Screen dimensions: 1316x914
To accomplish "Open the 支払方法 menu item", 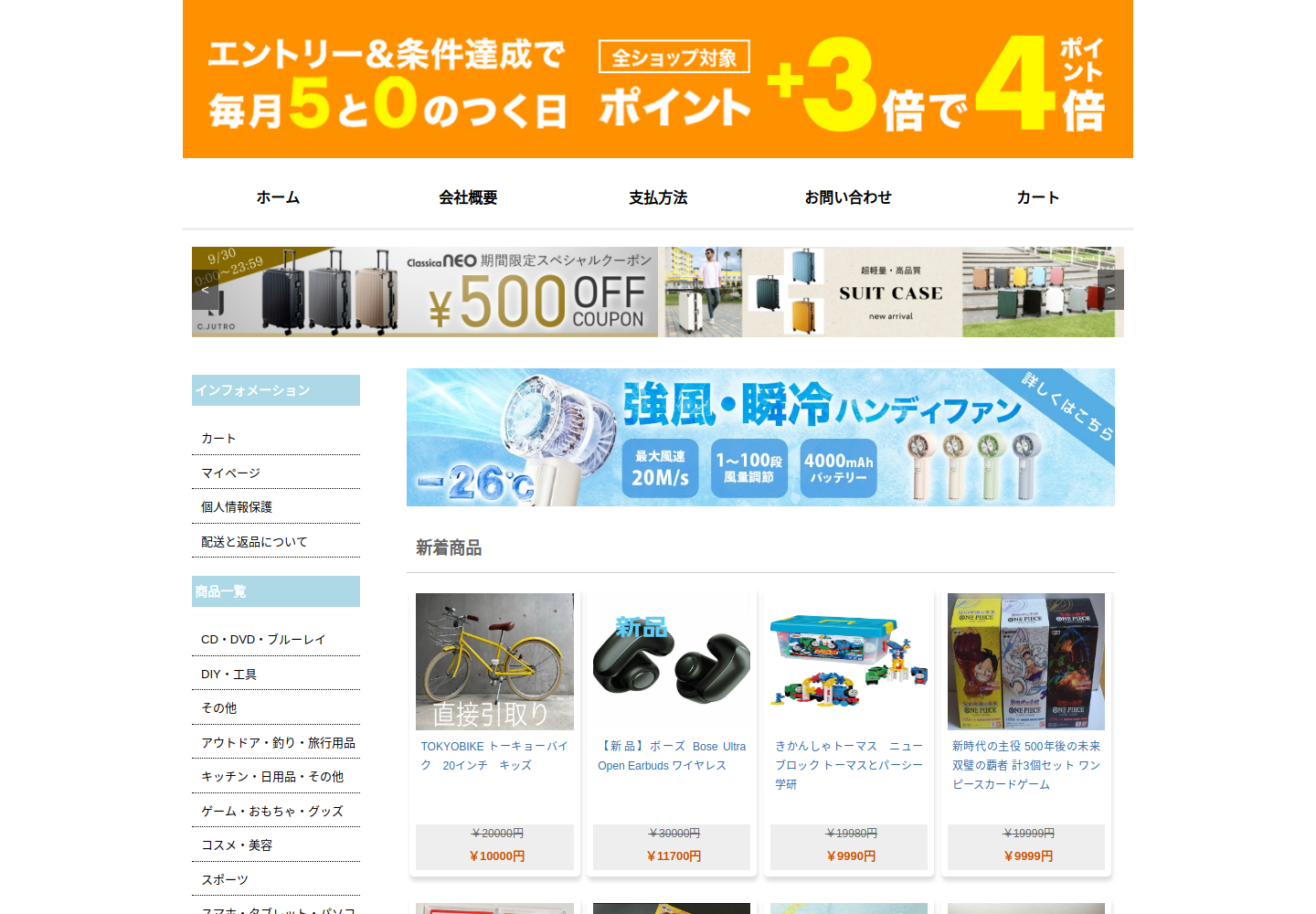I will (x=658, y=197).
